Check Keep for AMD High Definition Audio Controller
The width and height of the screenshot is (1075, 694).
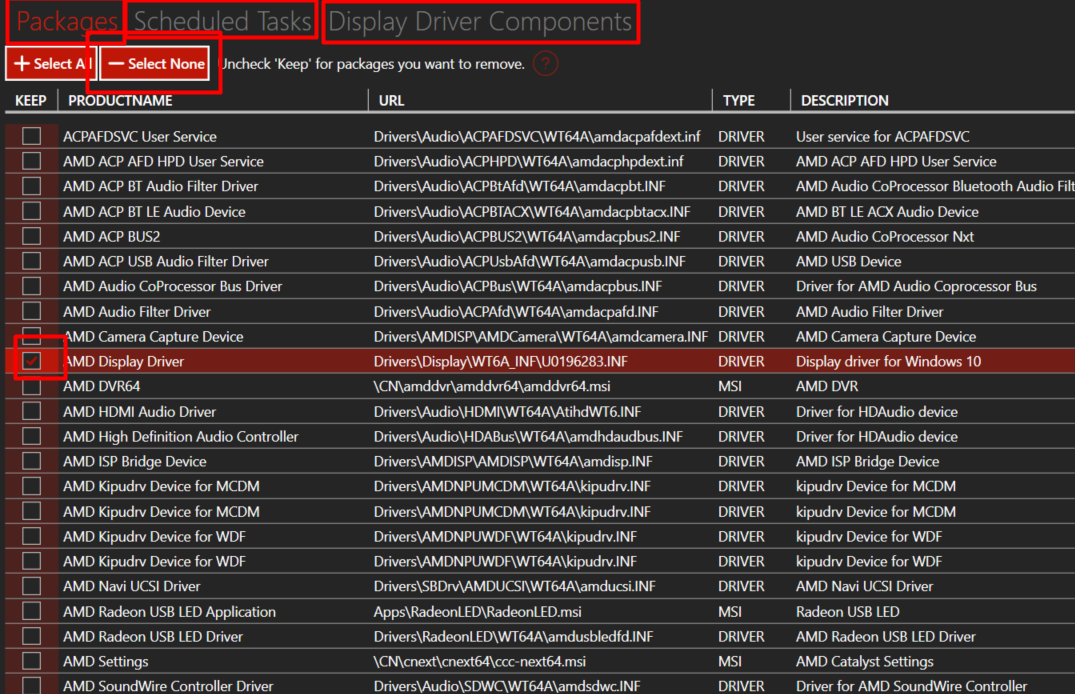click(x=32, y=436)
